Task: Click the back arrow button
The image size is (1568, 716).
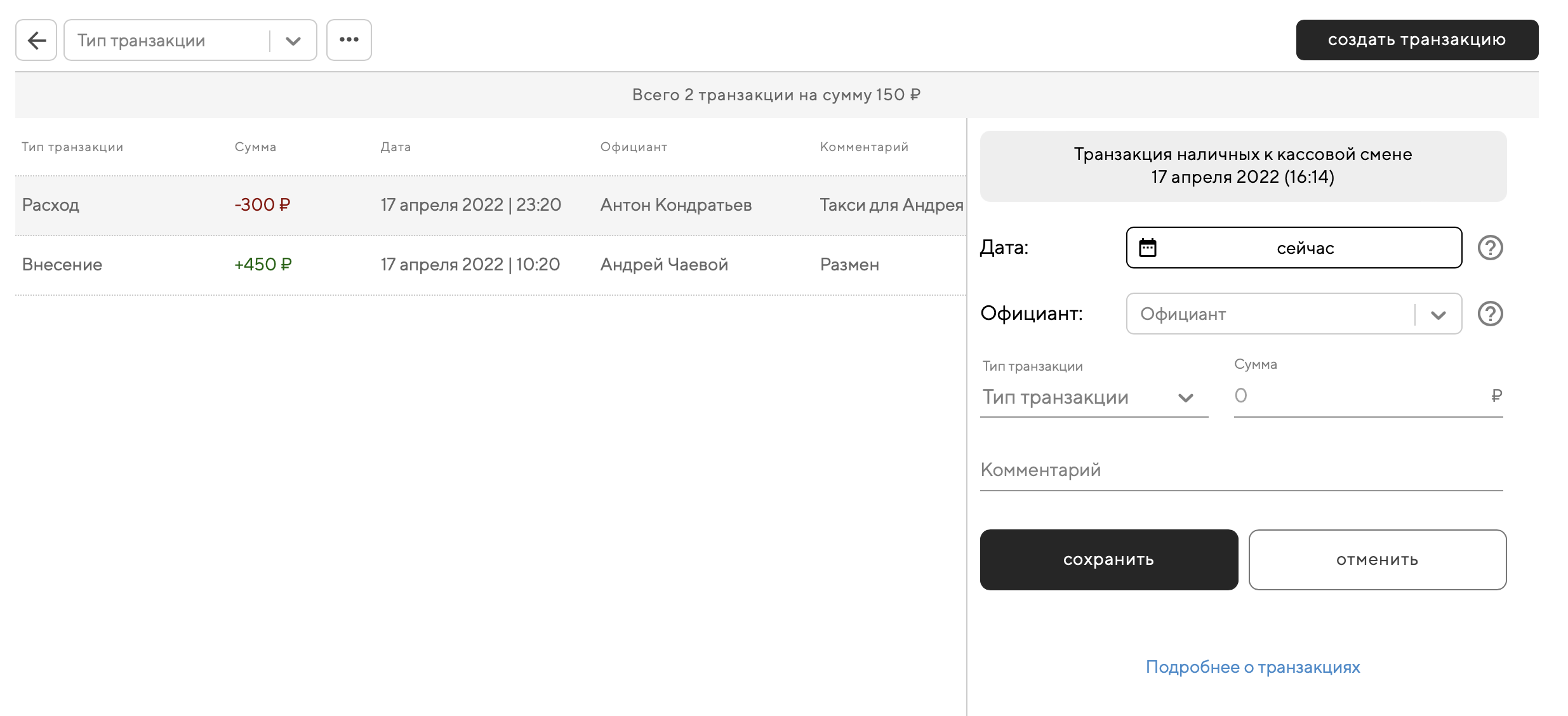Action: tap(36, 40)
